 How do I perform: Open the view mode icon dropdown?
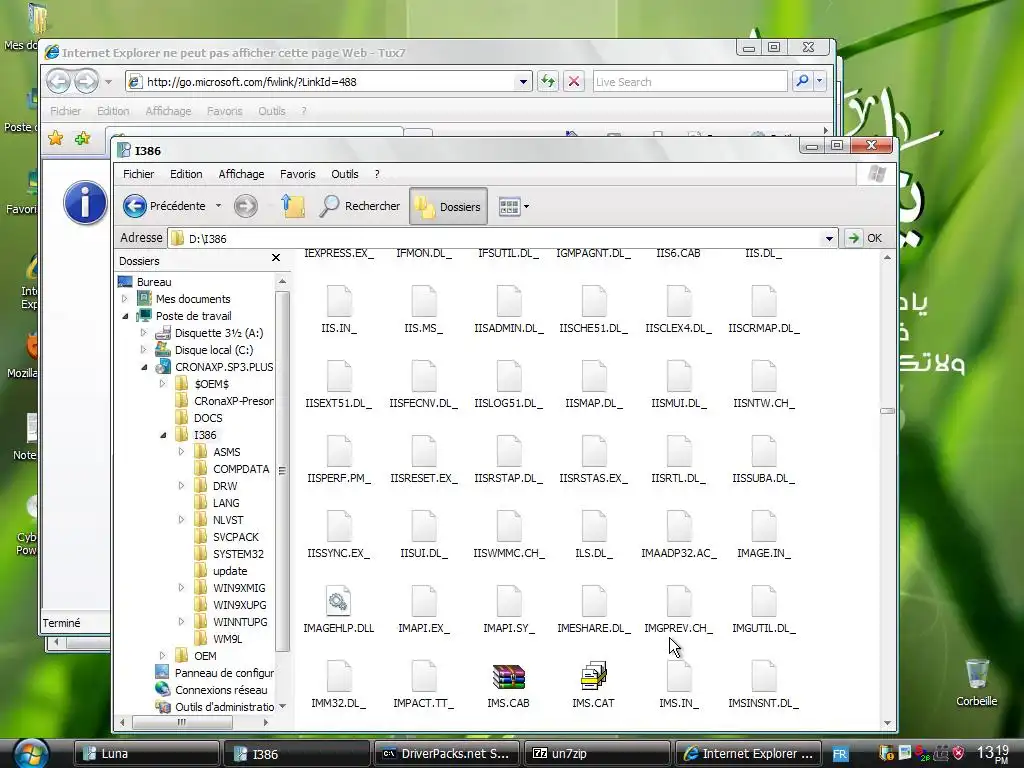[x=513, y=206]
